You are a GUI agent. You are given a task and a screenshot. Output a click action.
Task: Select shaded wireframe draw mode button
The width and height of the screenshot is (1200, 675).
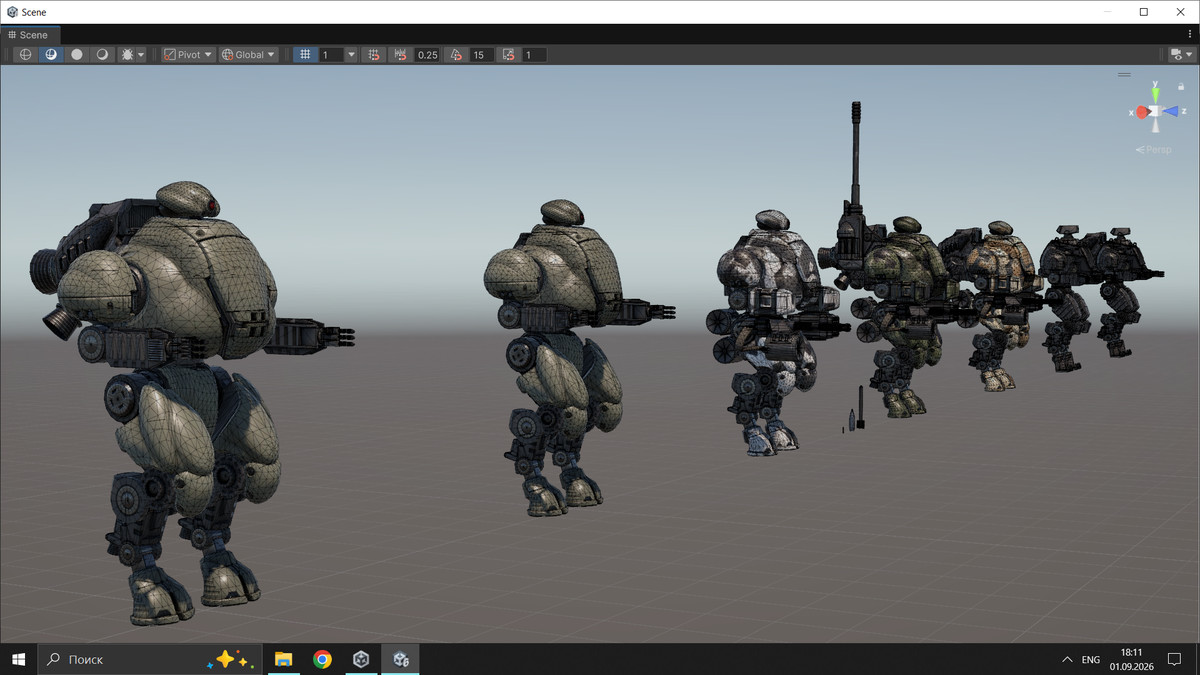51,55
